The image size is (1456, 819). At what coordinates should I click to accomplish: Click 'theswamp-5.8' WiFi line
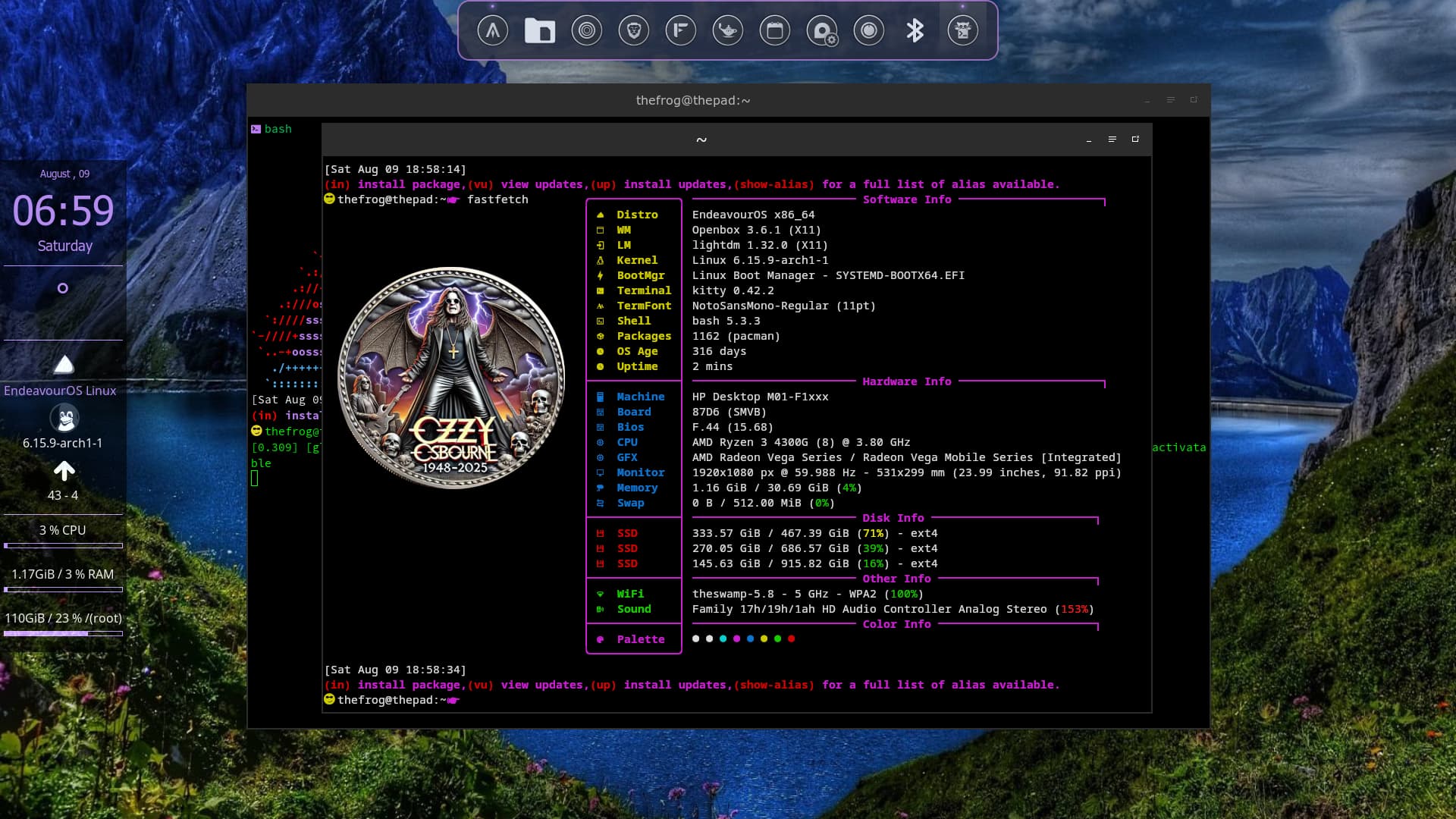tap(808, 594)
